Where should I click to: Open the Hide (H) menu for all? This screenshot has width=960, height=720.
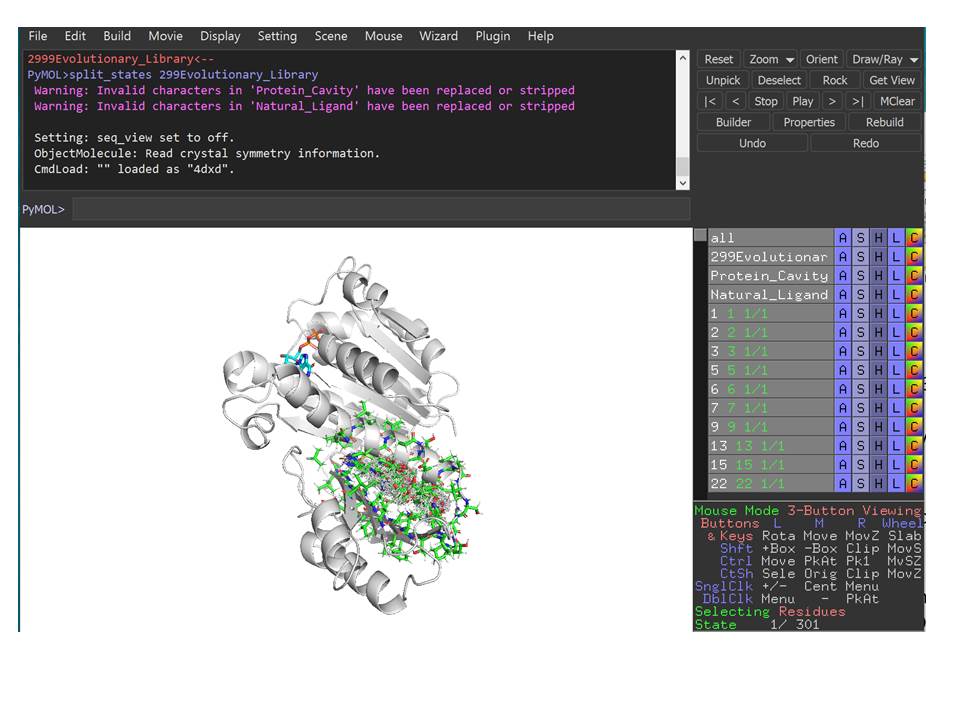pyautogui.click(x=878, y=238)
